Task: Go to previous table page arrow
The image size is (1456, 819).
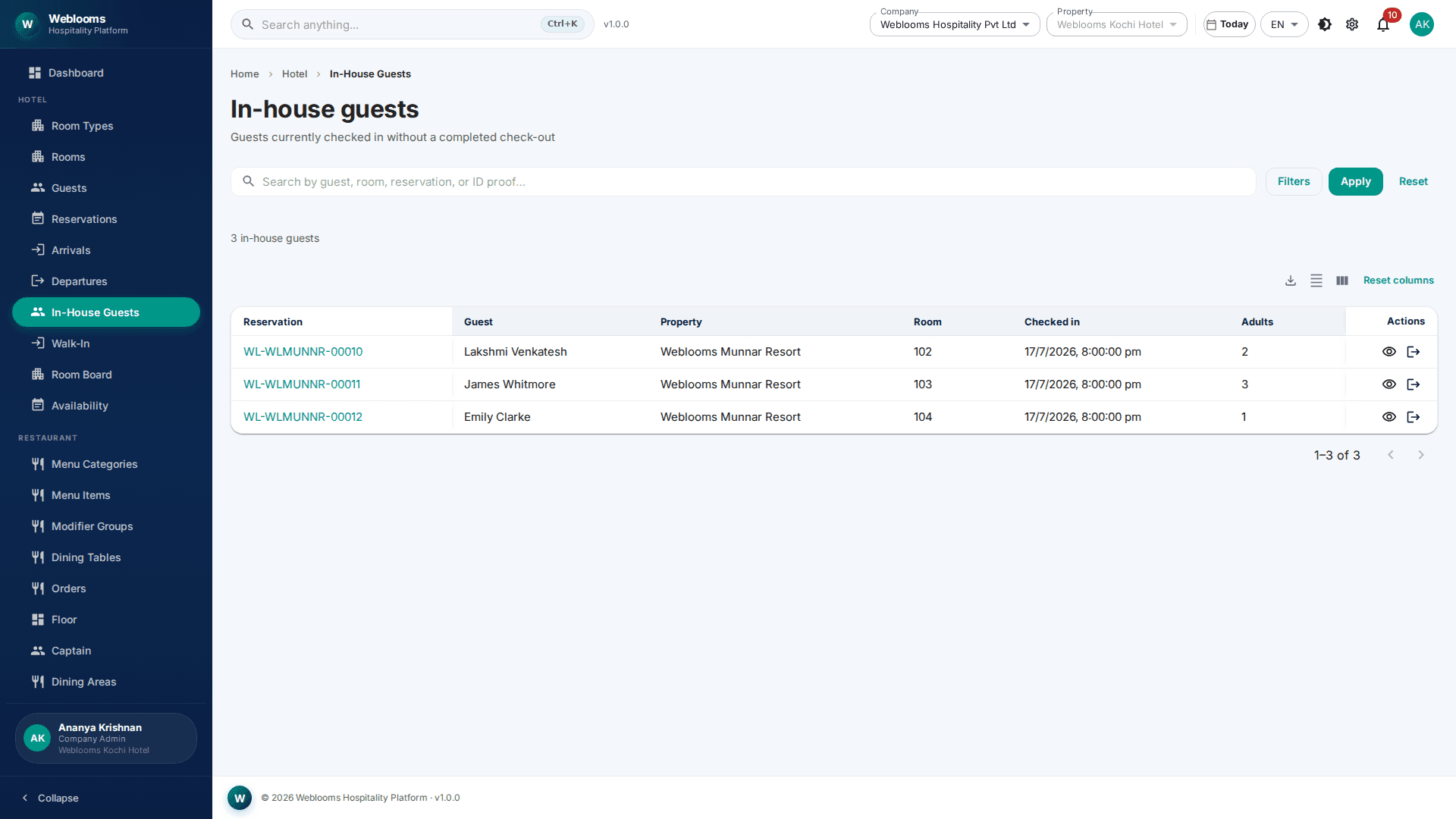Action: coord(1391,455)
